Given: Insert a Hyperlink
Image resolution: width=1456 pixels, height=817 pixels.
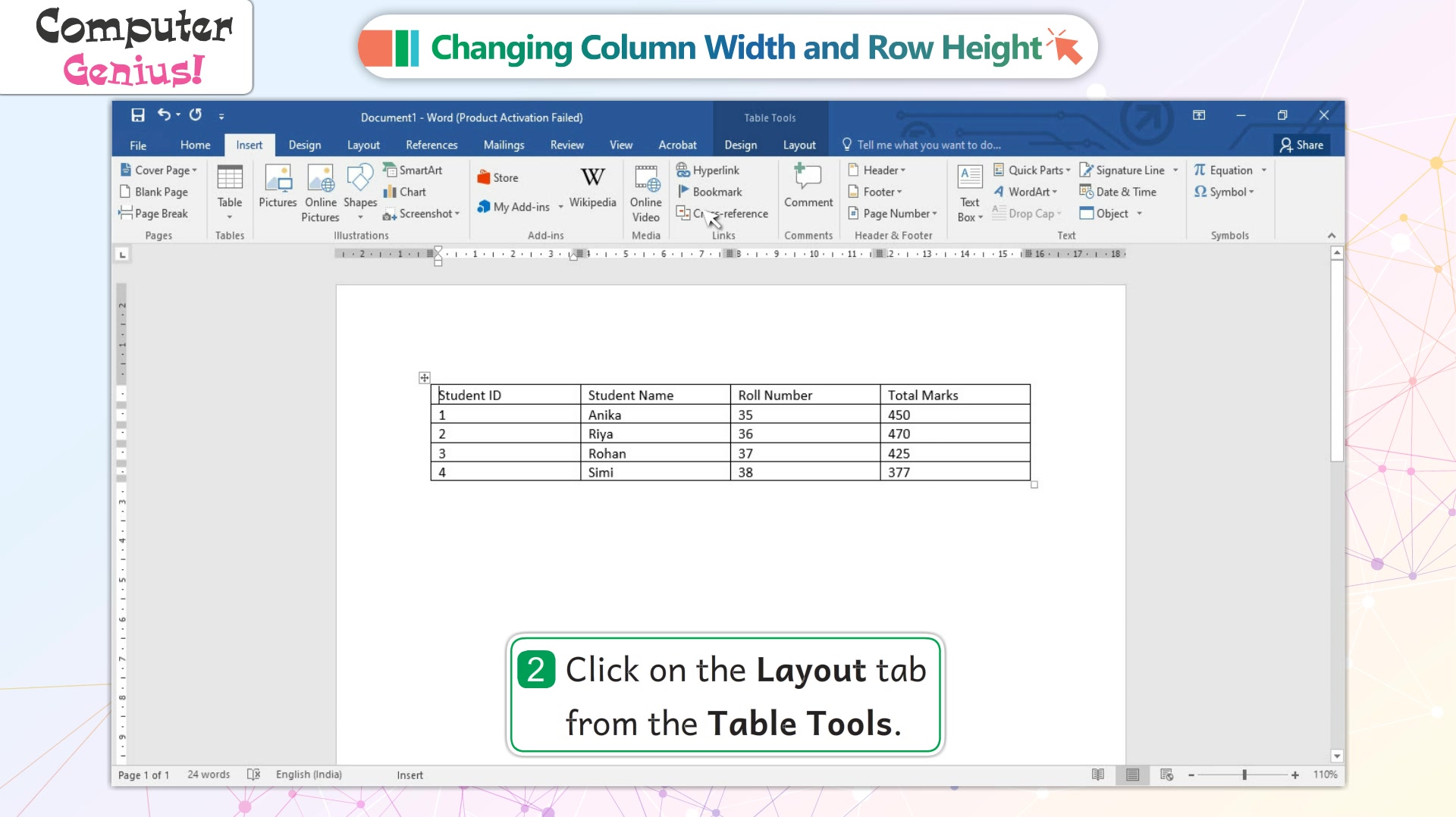Looking at the screenshot, I should (708, 170).
